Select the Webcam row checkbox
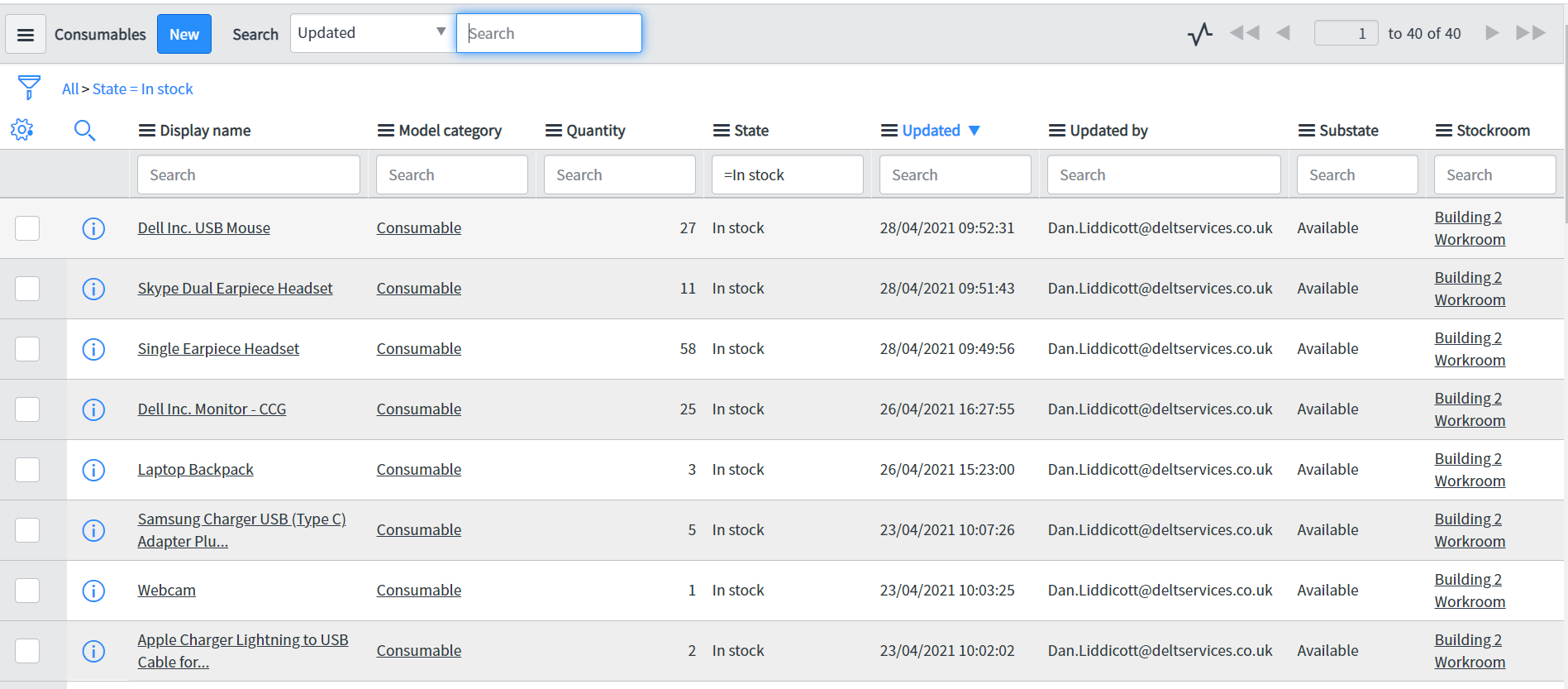The width and height of the screenshot is (1568, 689). coord(27,591)
